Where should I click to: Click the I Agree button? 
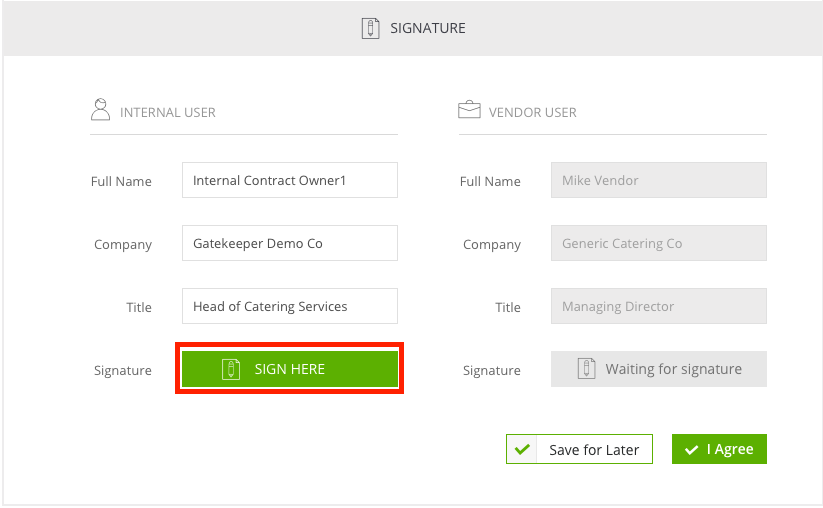(x=719, y=449)
